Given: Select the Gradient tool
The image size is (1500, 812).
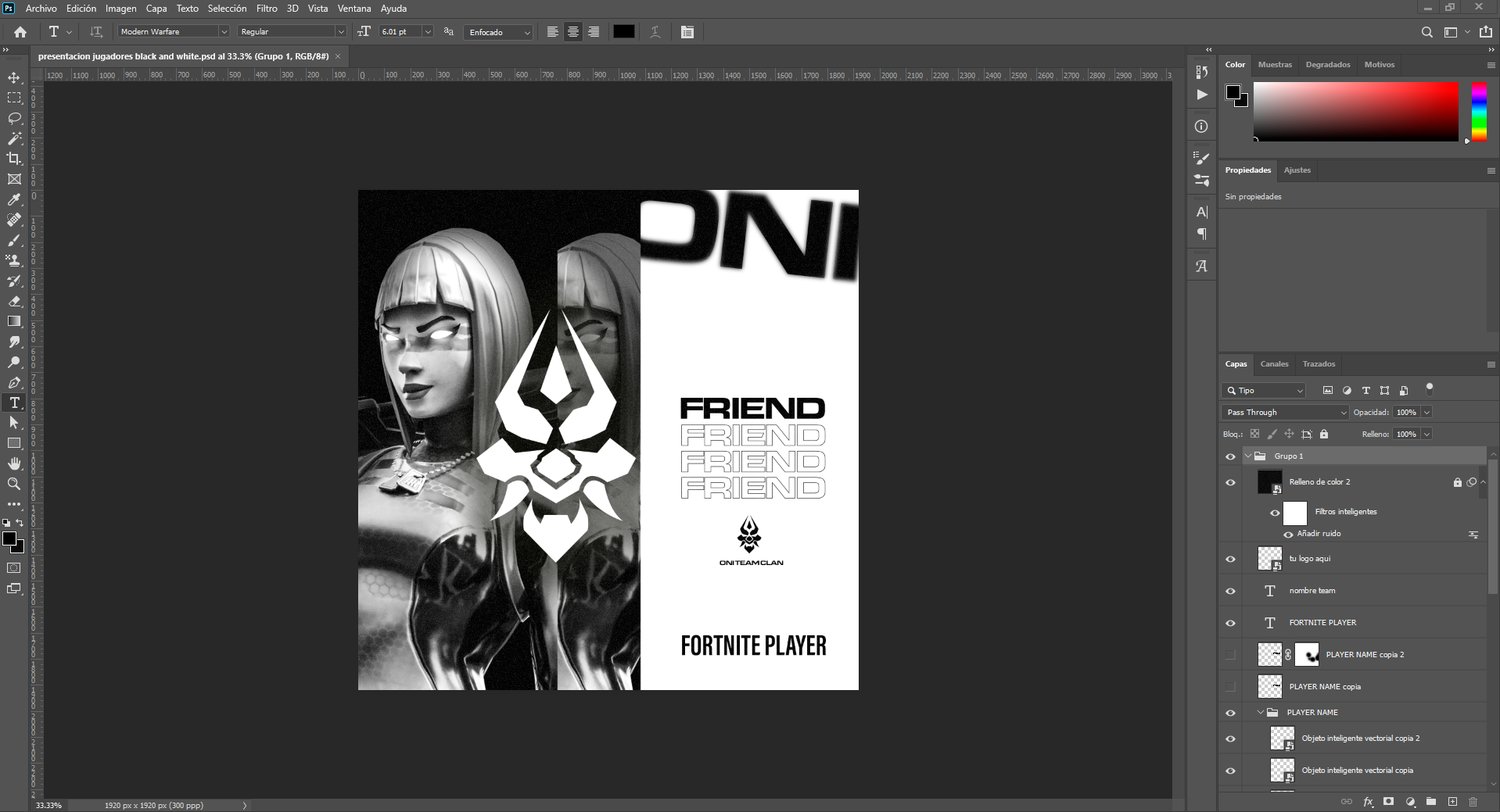Looking at the screenshot, I should point(14,321).
